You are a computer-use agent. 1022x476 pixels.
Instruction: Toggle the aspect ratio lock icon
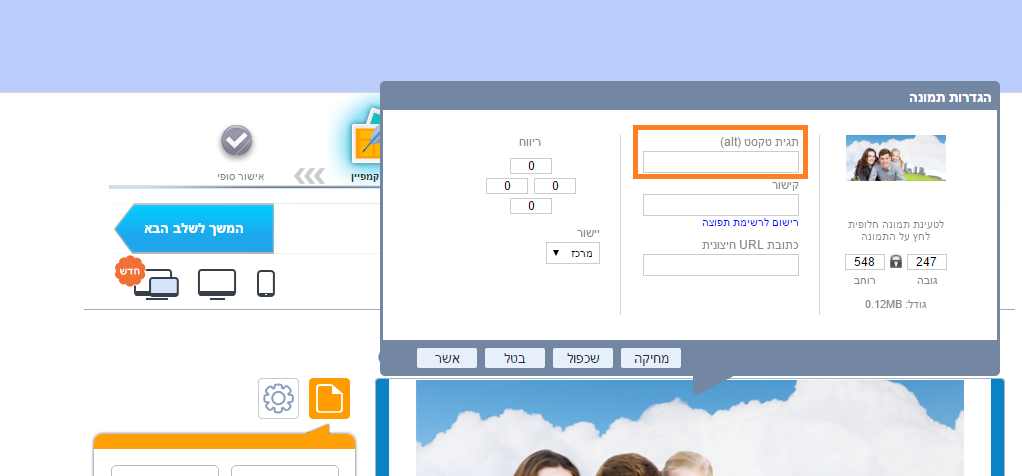(896, 262)
